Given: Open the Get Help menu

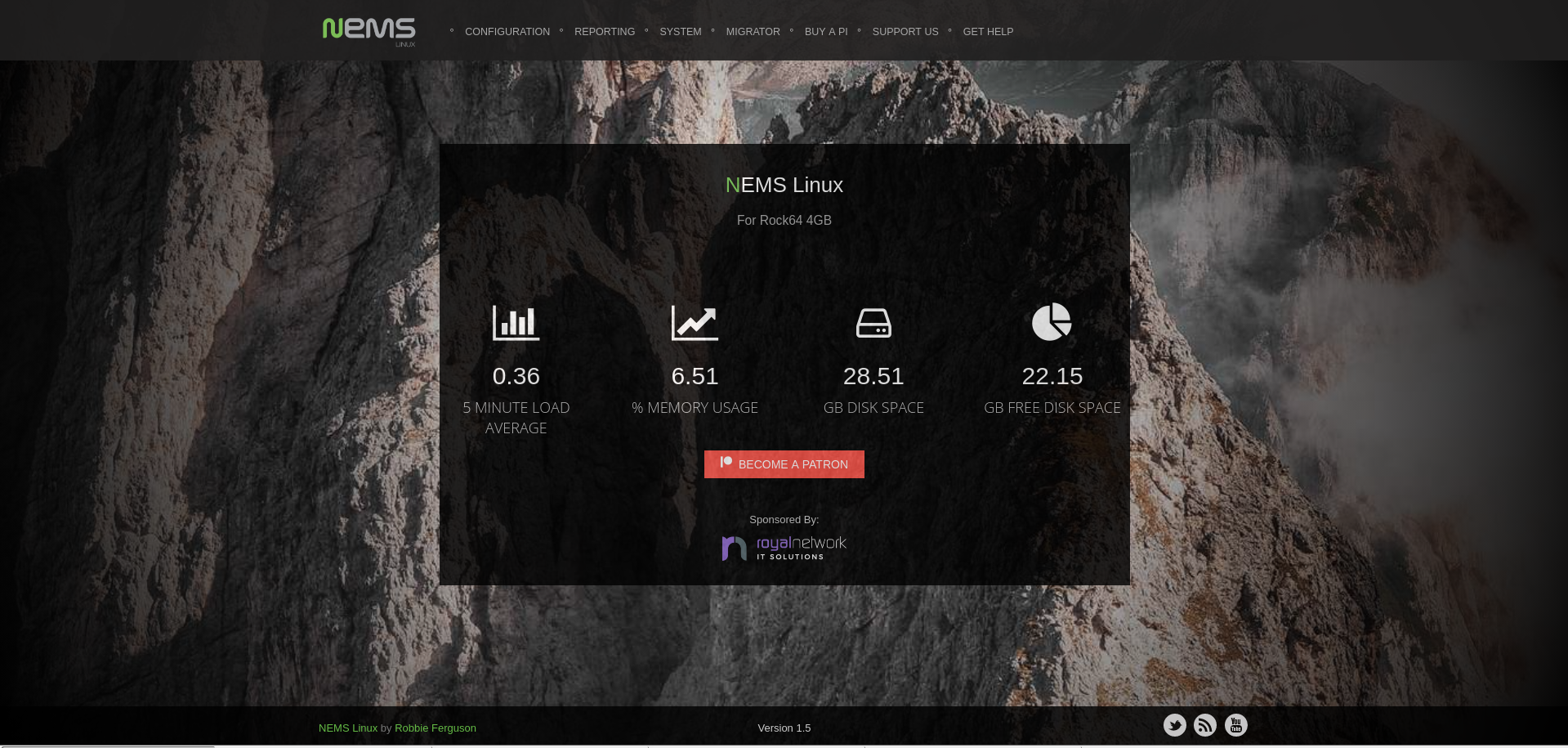Looking at the screenshot, I should (x=988, y=32).
